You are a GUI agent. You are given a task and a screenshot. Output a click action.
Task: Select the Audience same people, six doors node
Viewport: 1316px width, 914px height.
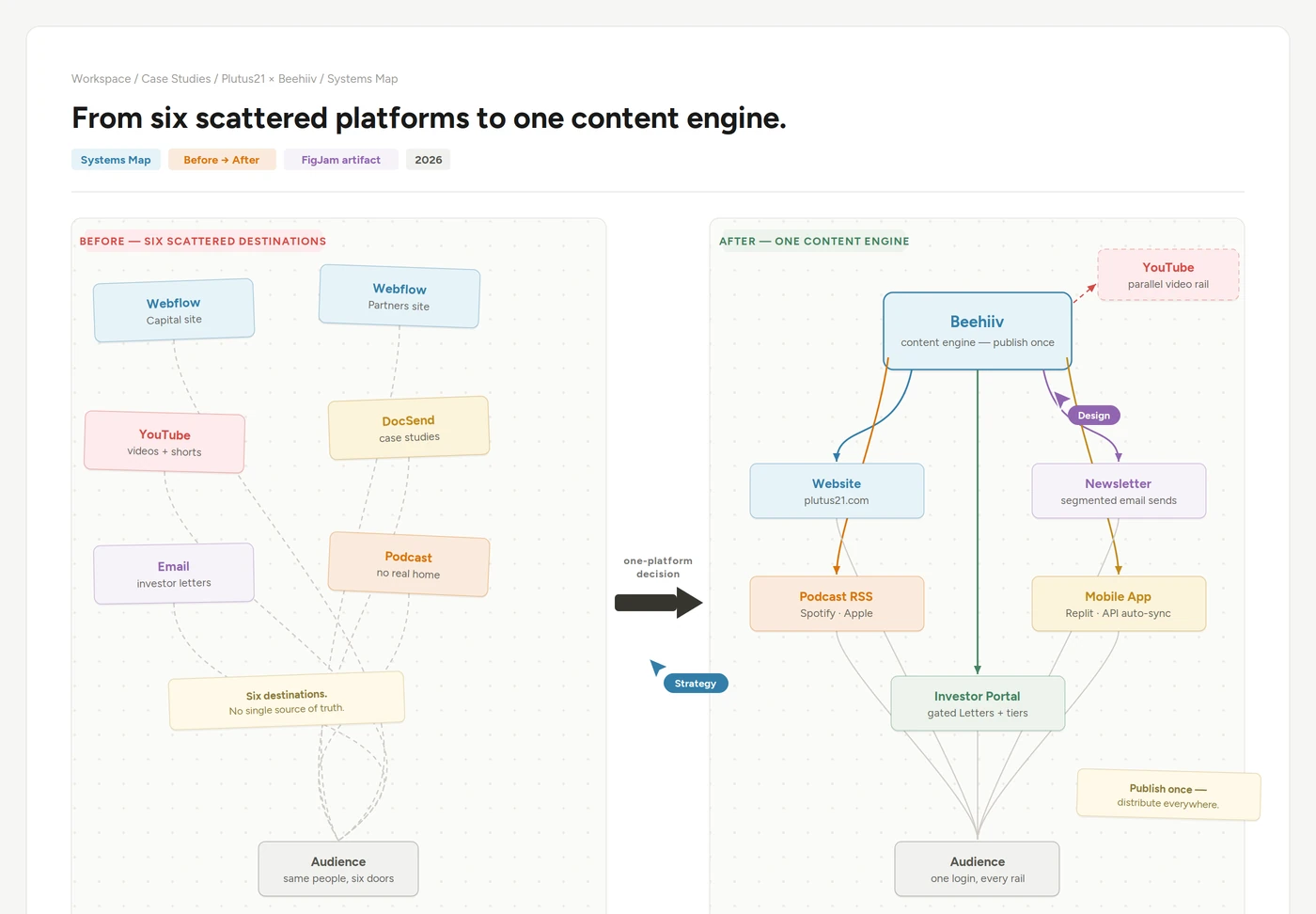pyautogui.click(x=338, y=869)
